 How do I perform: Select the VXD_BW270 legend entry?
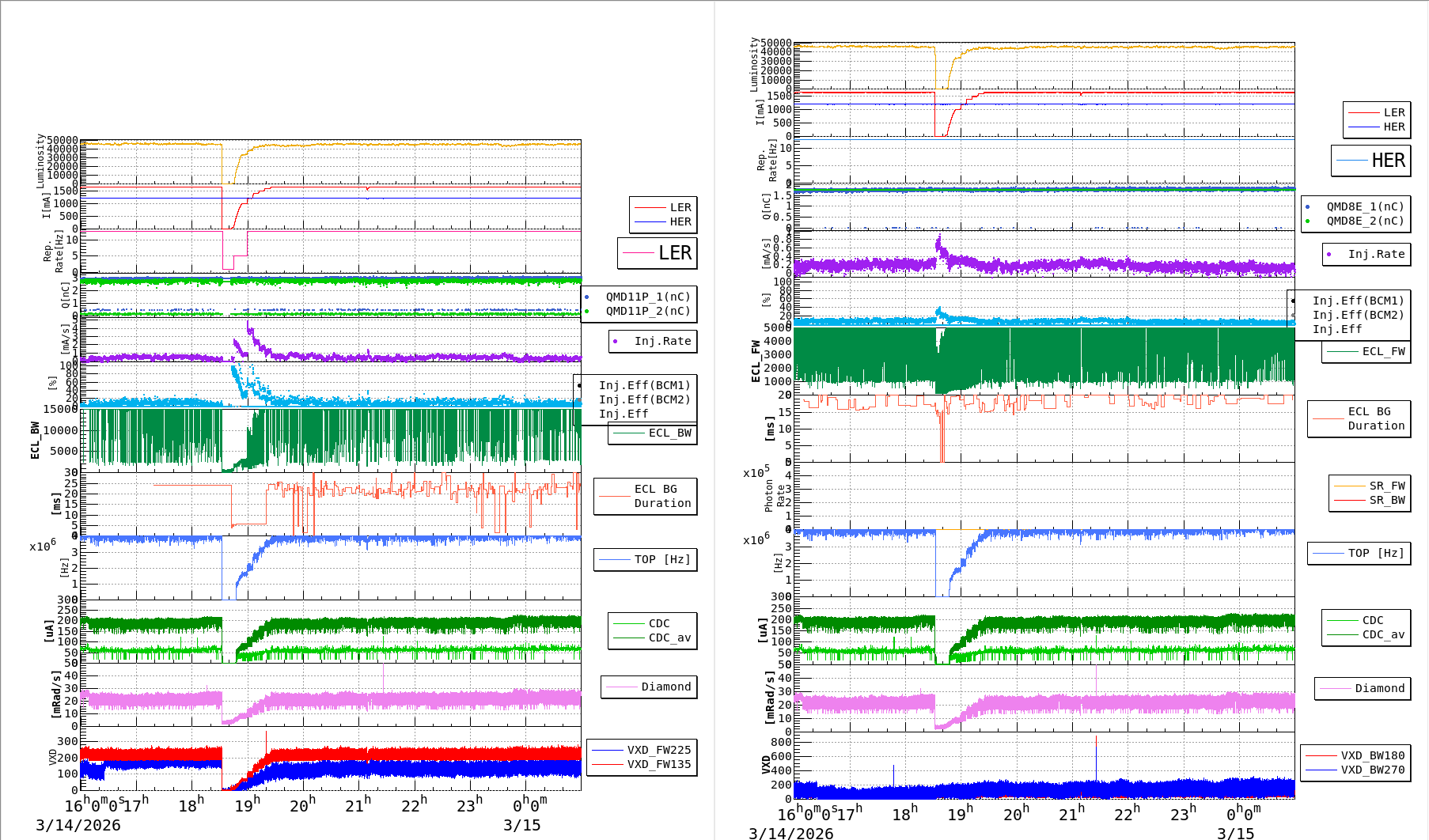click(1372, 770)
